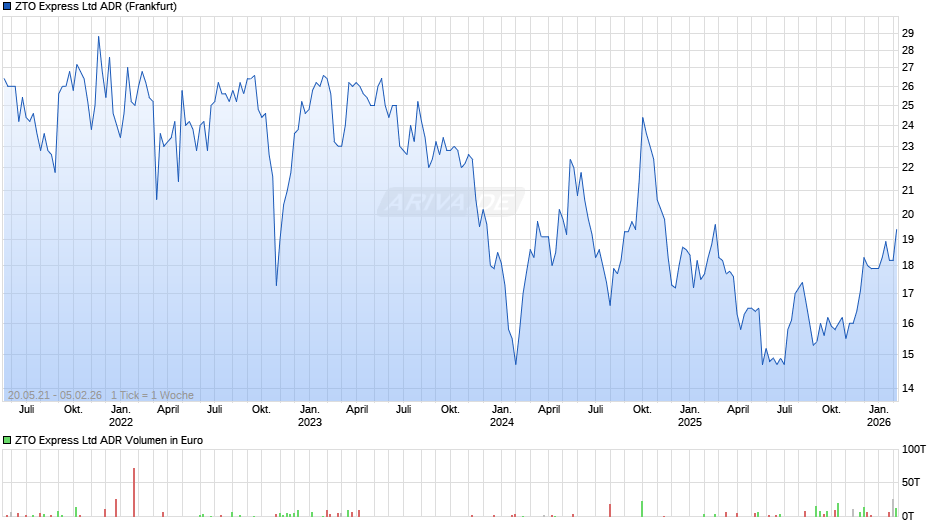
Task: Click the 'Jan. 2026' time axis label
Action: click(x=879, y=416)
